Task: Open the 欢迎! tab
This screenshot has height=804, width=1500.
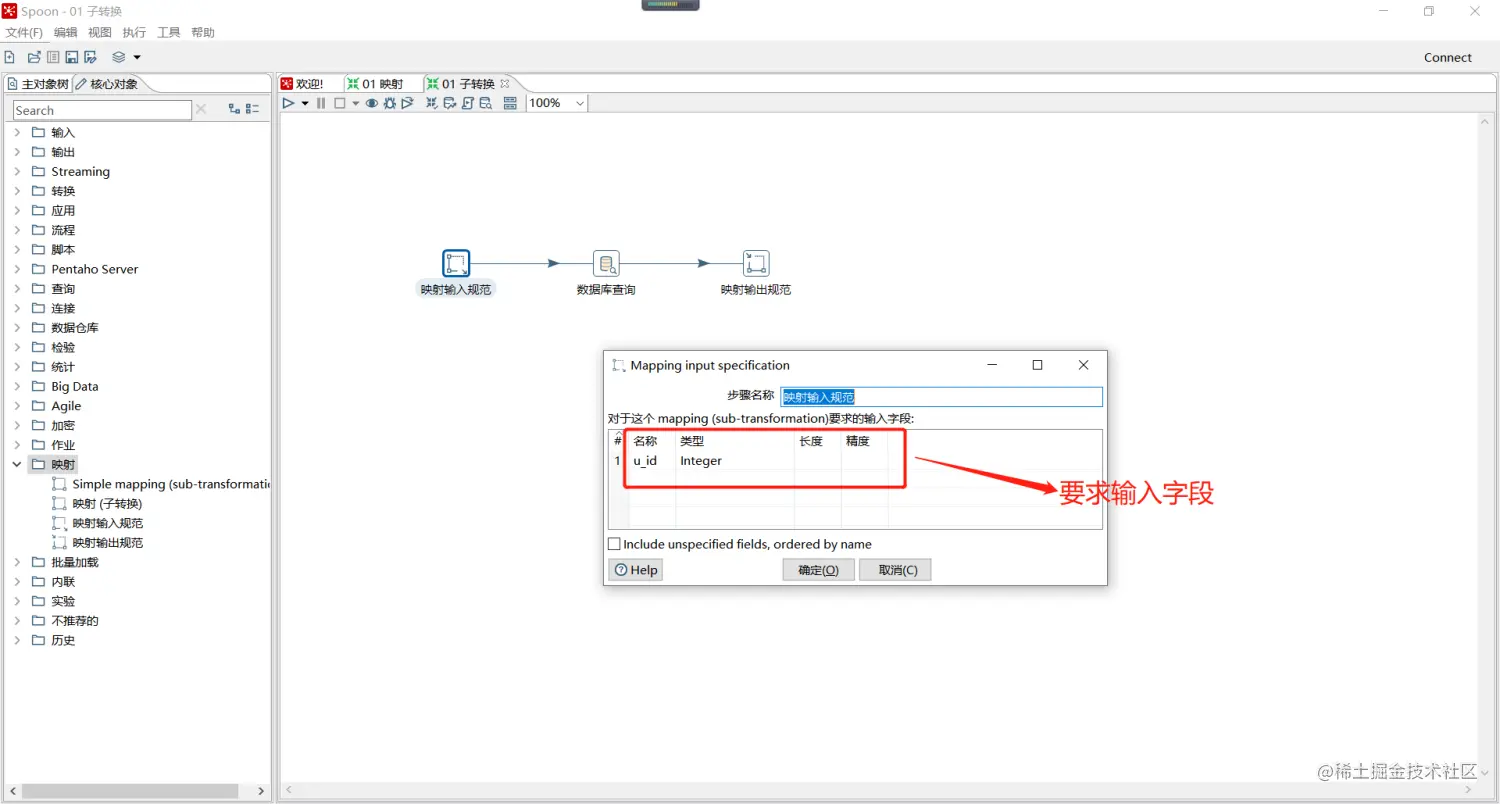Action: pos(303,84)
